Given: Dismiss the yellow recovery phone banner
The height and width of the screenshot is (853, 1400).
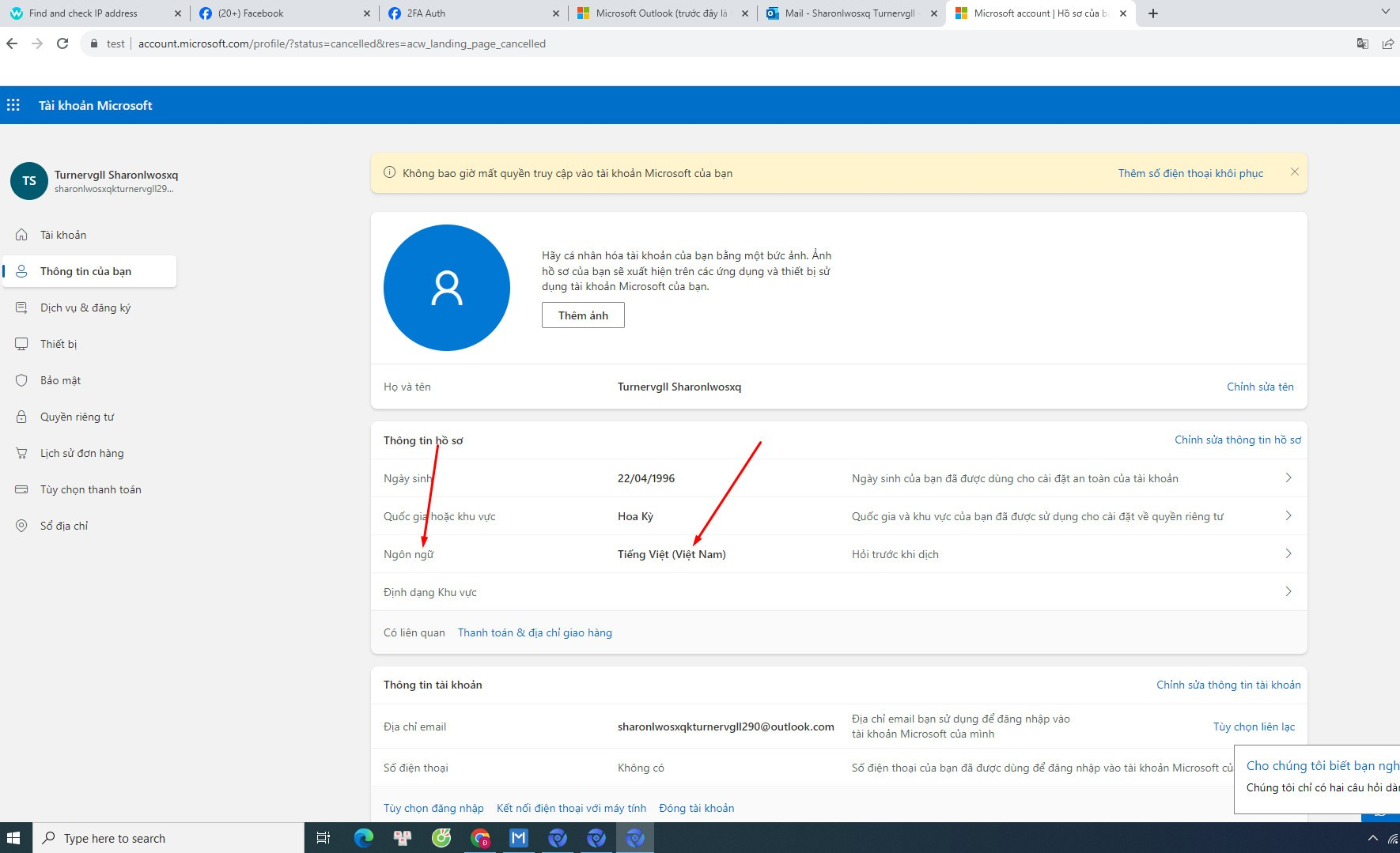Looking at the screenshot, I should tap(1294, 172).
